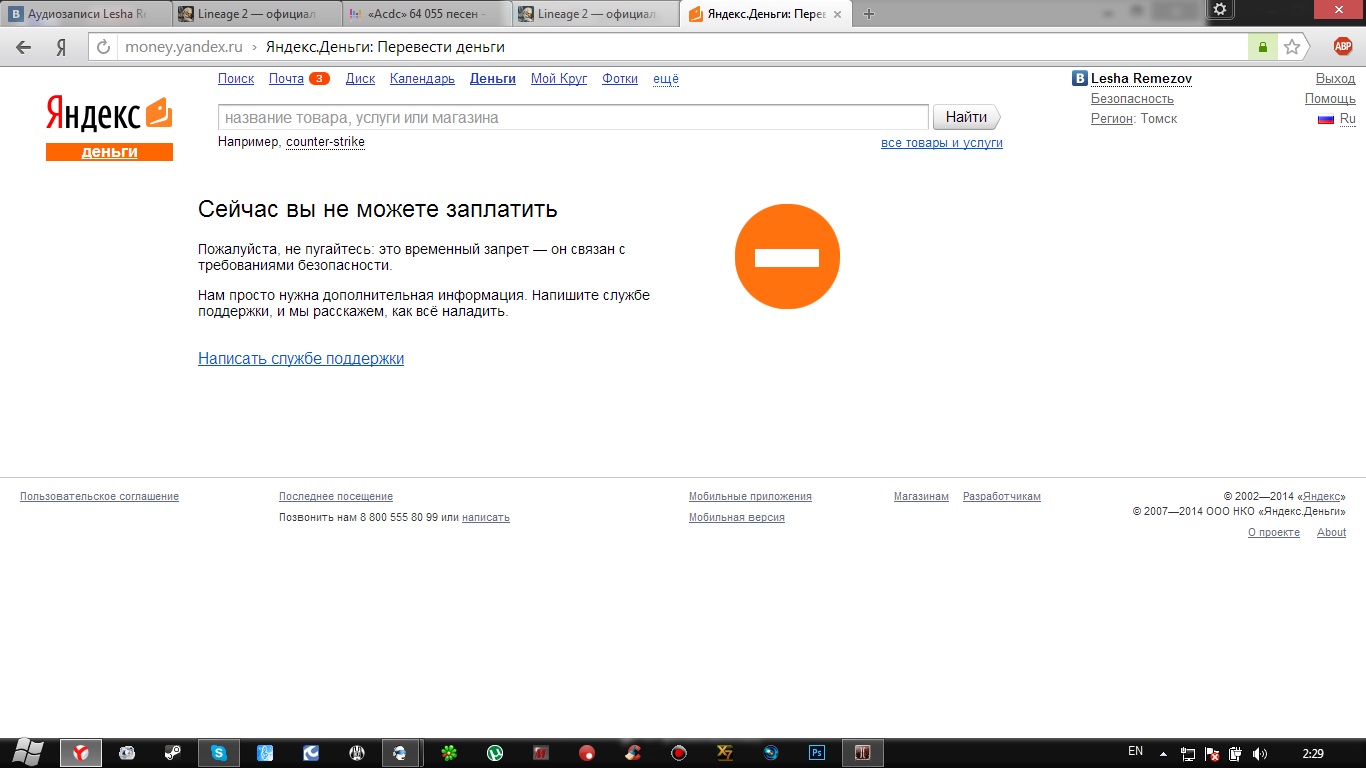Click the orange stop sign image
The image size is (1366, 768).
[787, 257]
